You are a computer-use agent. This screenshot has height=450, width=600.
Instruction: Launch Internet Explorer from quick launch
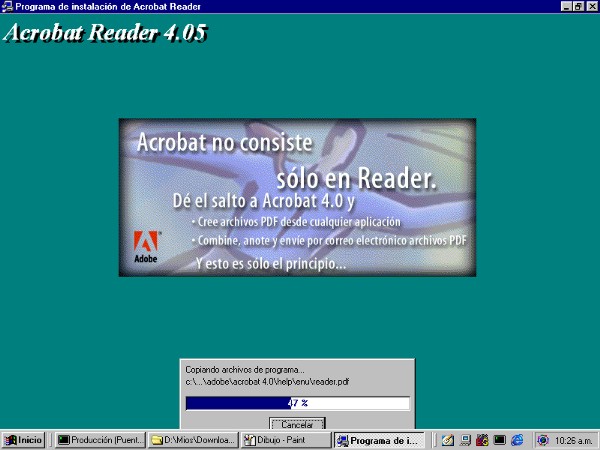coord(517,439)
